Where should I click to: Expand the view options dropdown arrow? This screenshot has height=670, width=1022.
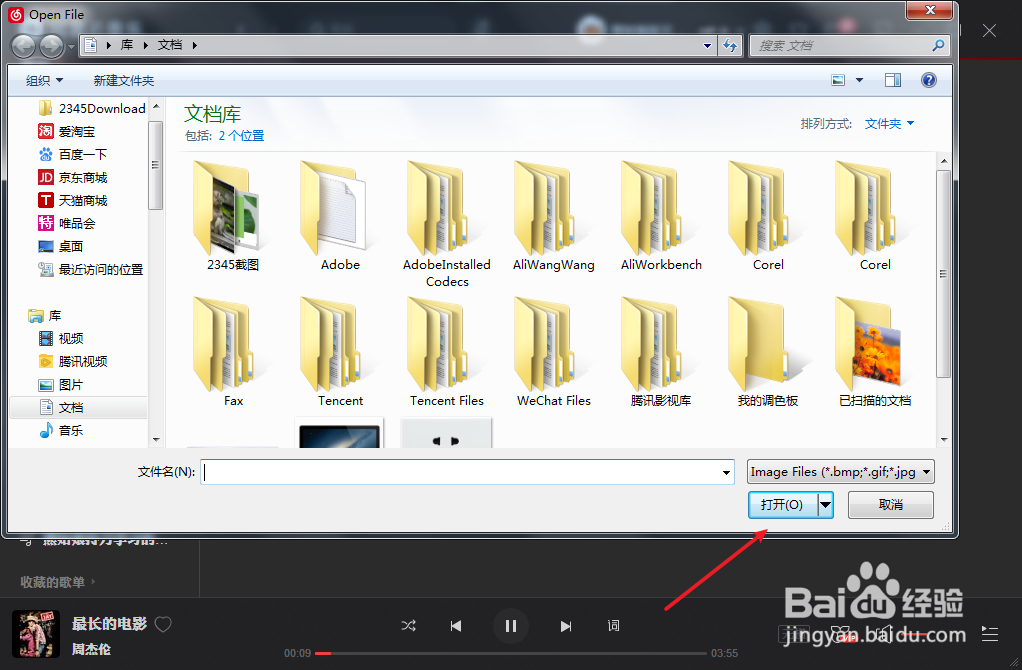(859, 80)
